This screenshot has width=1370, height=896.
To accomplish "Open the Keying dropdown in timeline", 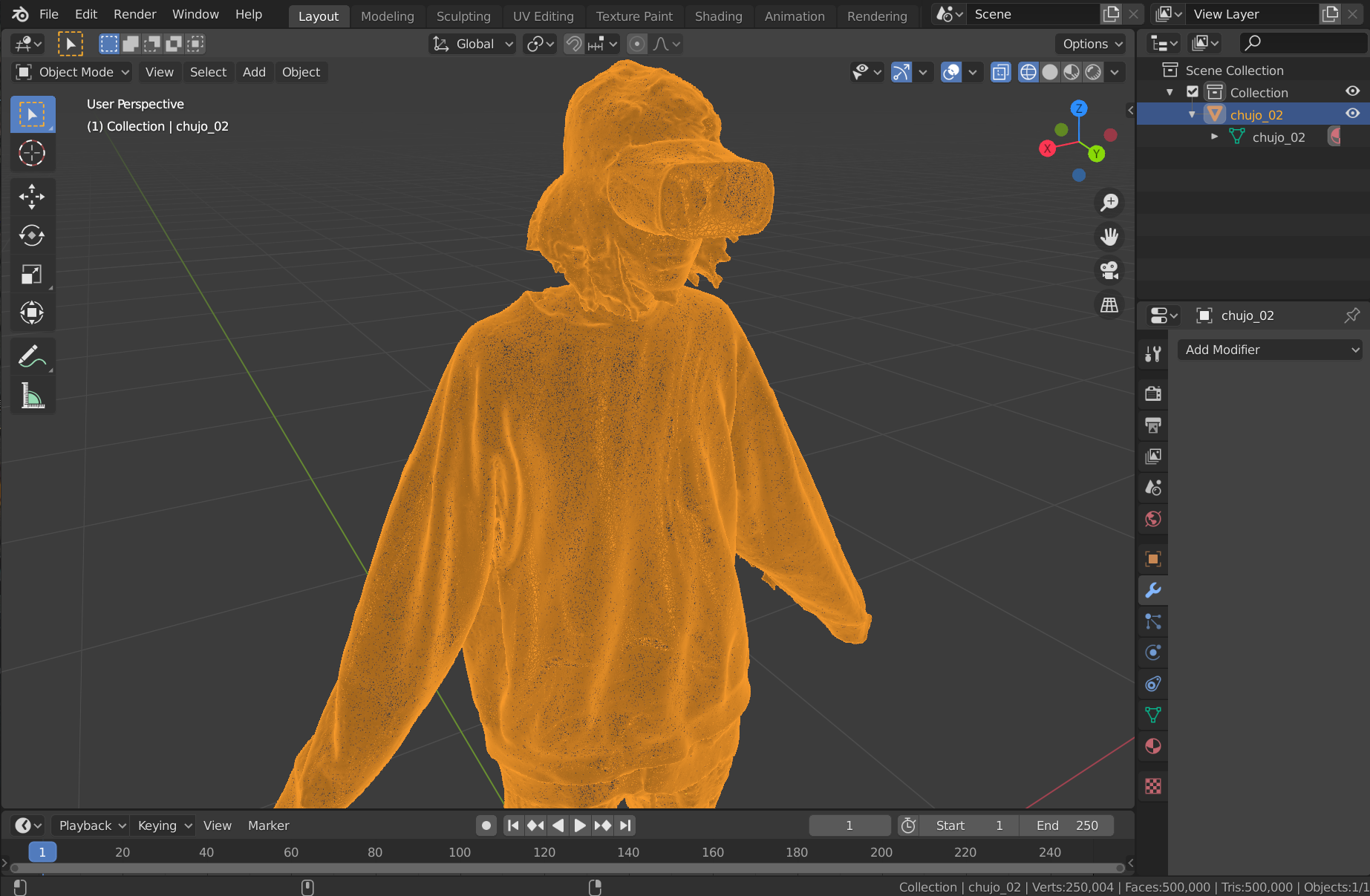I will 165,825.
